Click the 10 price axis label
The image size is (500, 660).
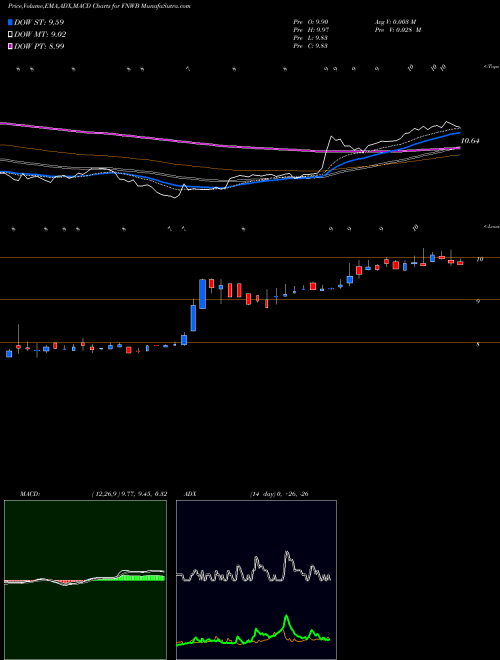click(479, 259)
